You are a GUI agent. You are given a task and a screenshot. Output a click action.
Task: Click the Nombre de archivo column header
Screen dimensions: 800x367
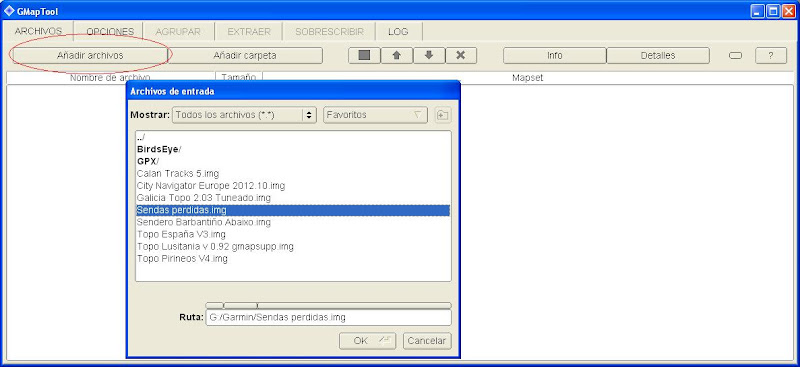coord(111,78)
